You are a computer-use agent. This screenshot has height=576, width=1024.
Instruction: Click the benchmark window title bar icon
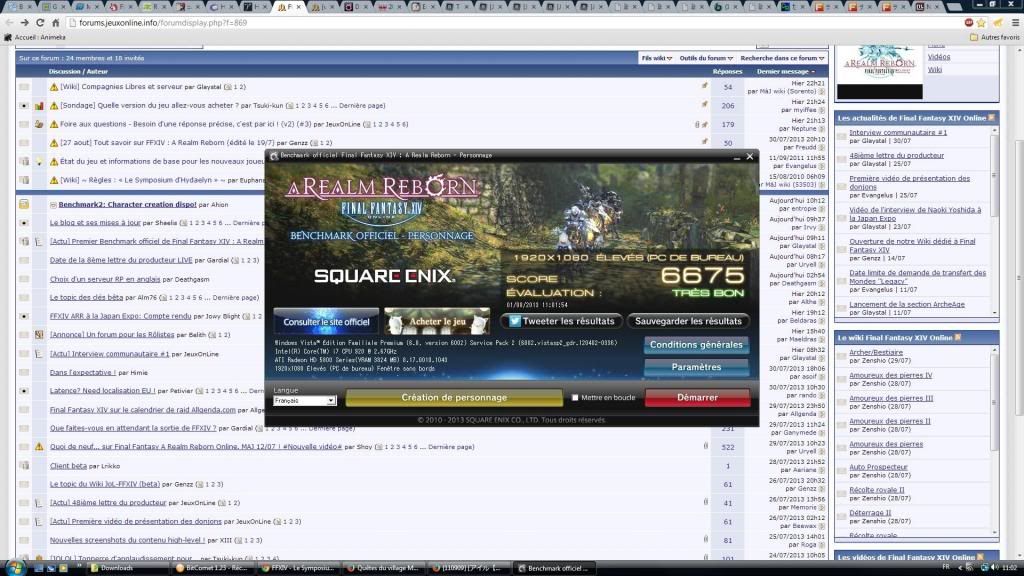[x=274, y=155]
